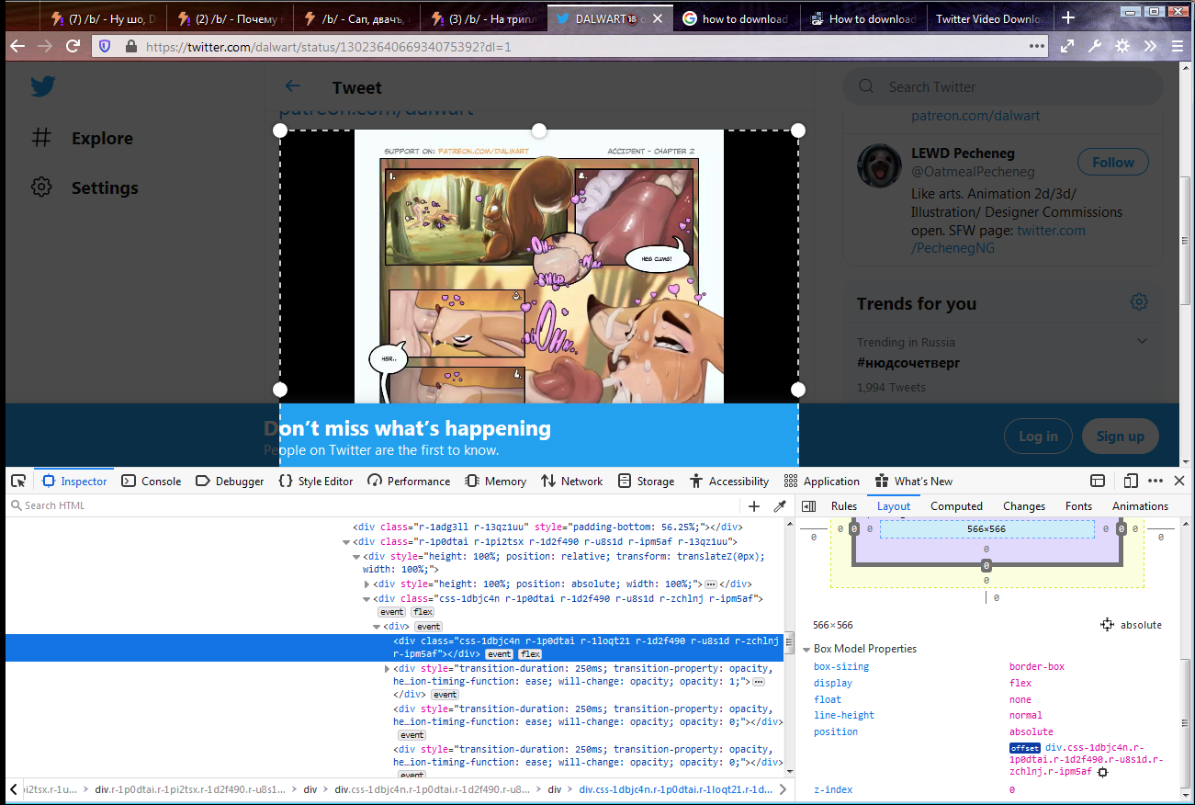Viewport: 1195px width, 805px height.
Task: Click the wrench developer icon in the toolbar
Action: click(1094, 47)
